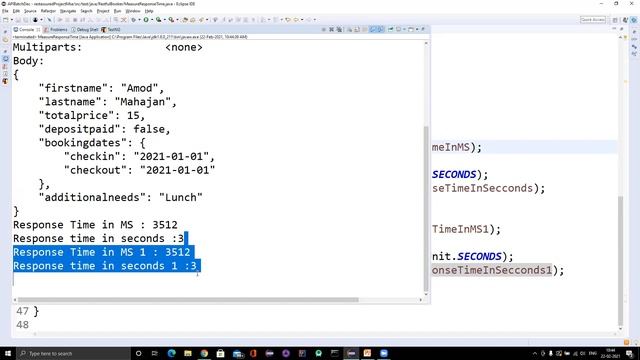
Task: Open the notification center icon
Action: tap(630, 353)
